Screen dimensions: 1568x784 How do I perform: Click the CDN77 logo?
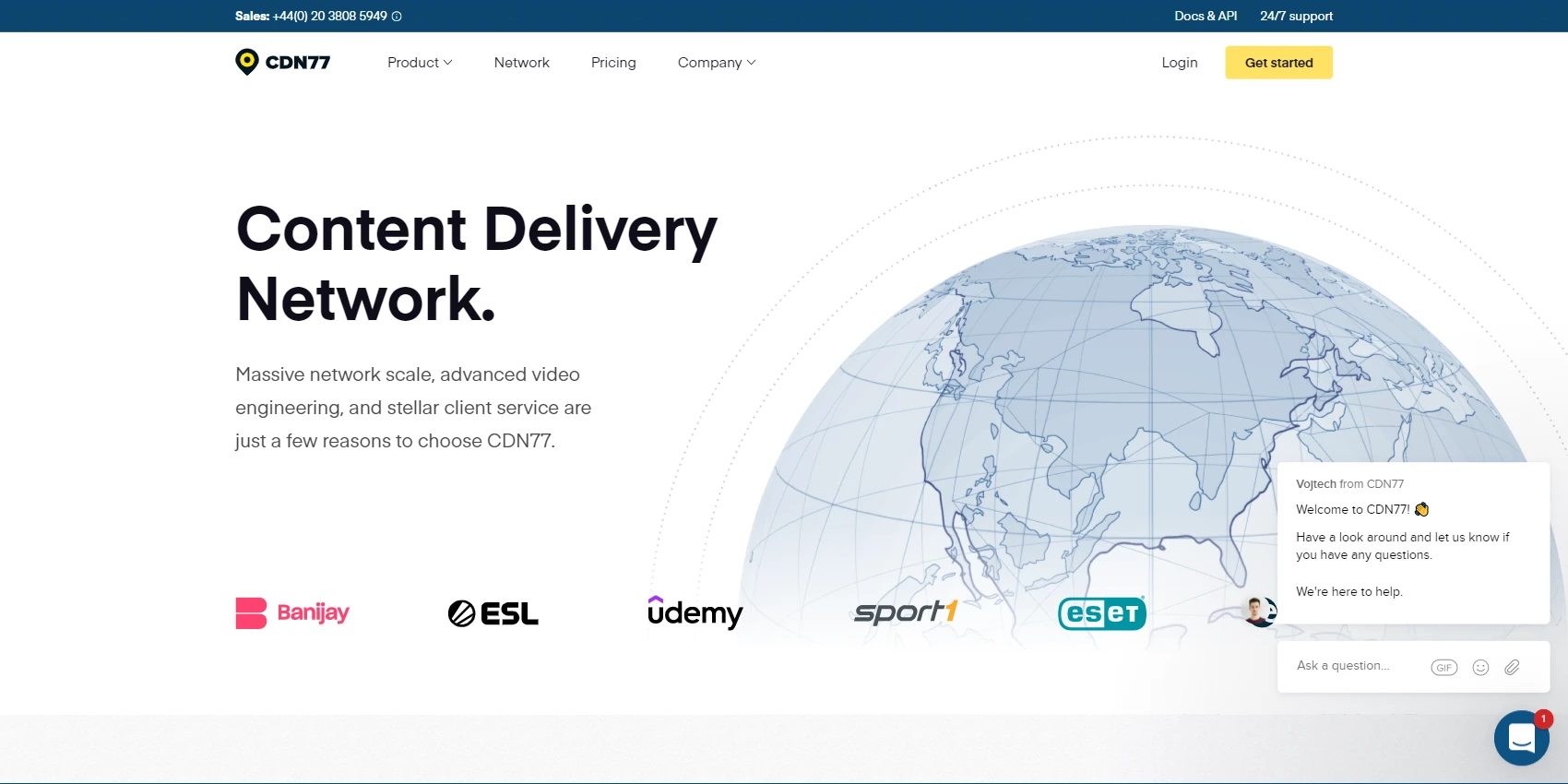(x=282, y=62)
